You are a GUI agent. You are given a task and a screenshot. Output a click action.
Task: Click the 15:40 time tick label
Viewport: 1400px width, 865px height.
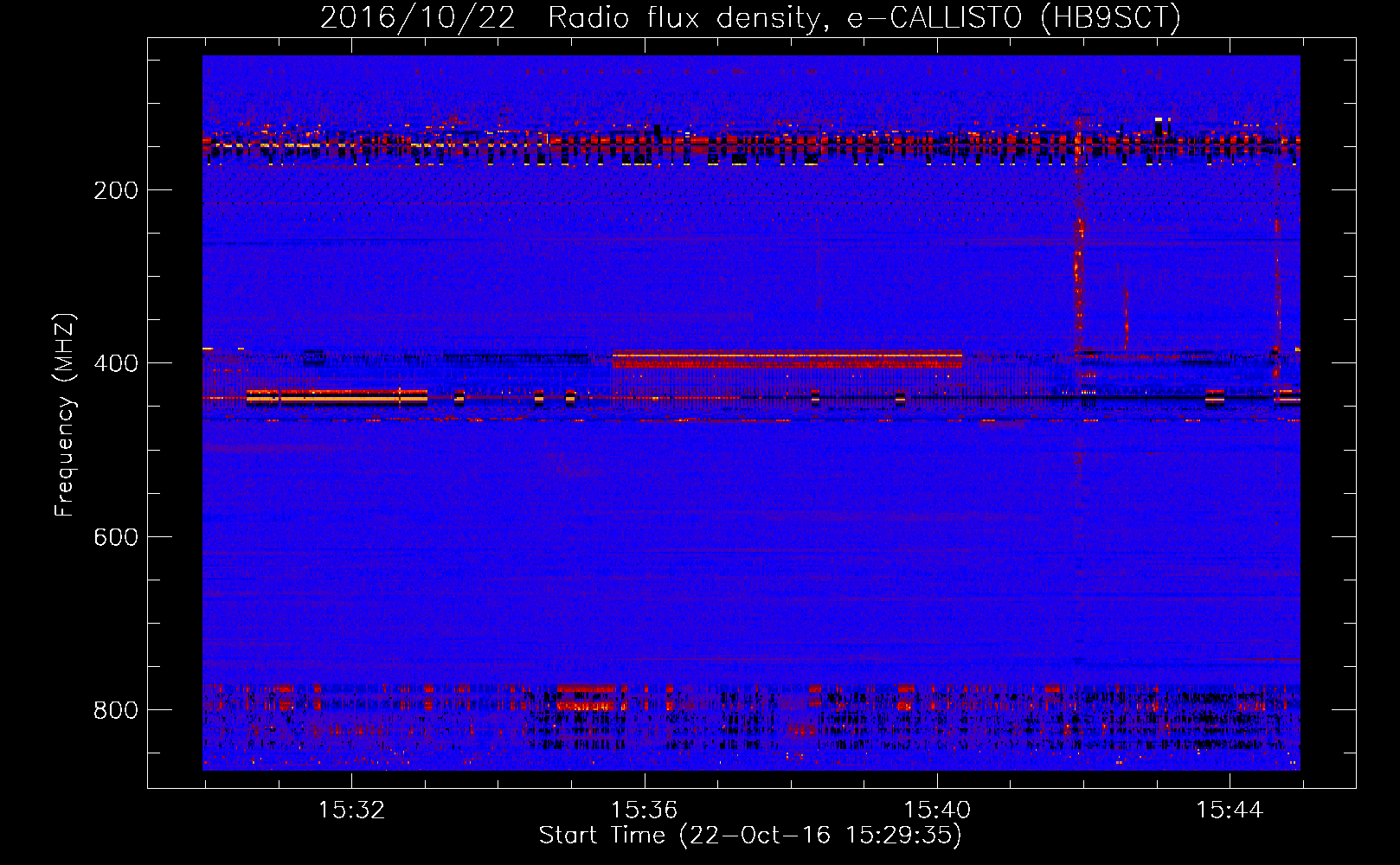[x=937, y=811]
